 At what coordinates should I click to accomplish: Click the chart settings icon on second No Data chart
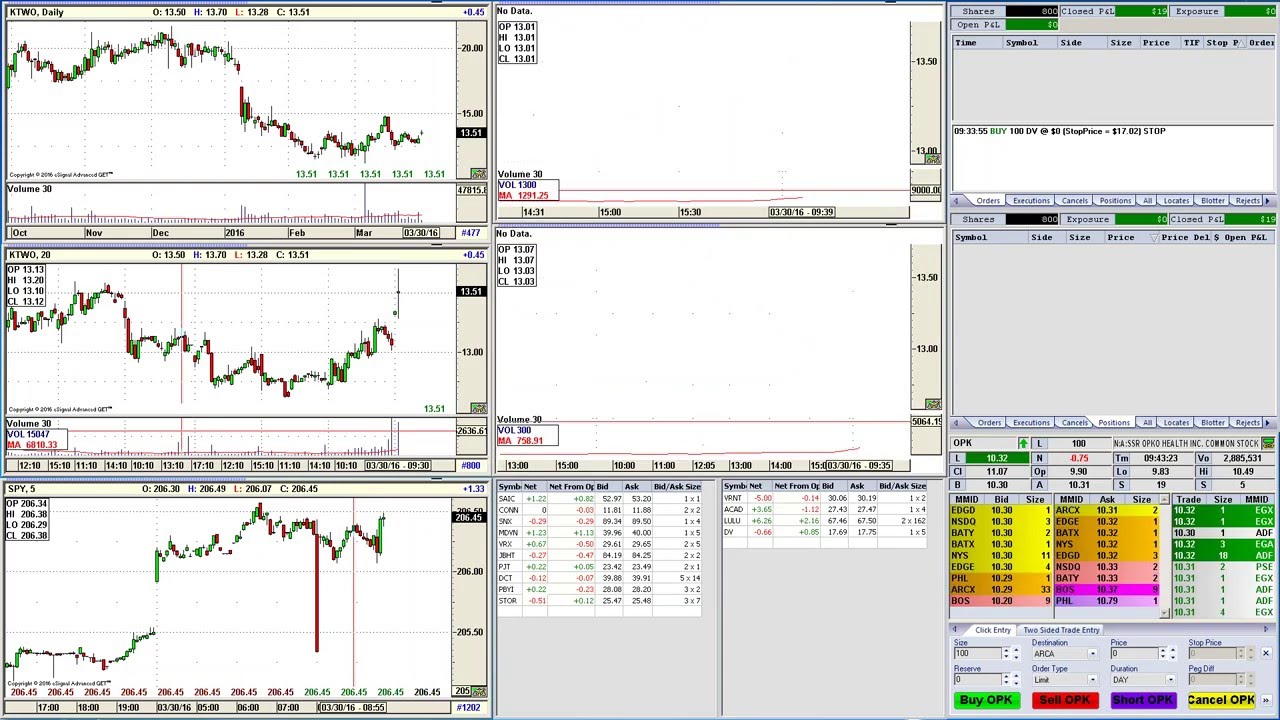click(932, 404)
